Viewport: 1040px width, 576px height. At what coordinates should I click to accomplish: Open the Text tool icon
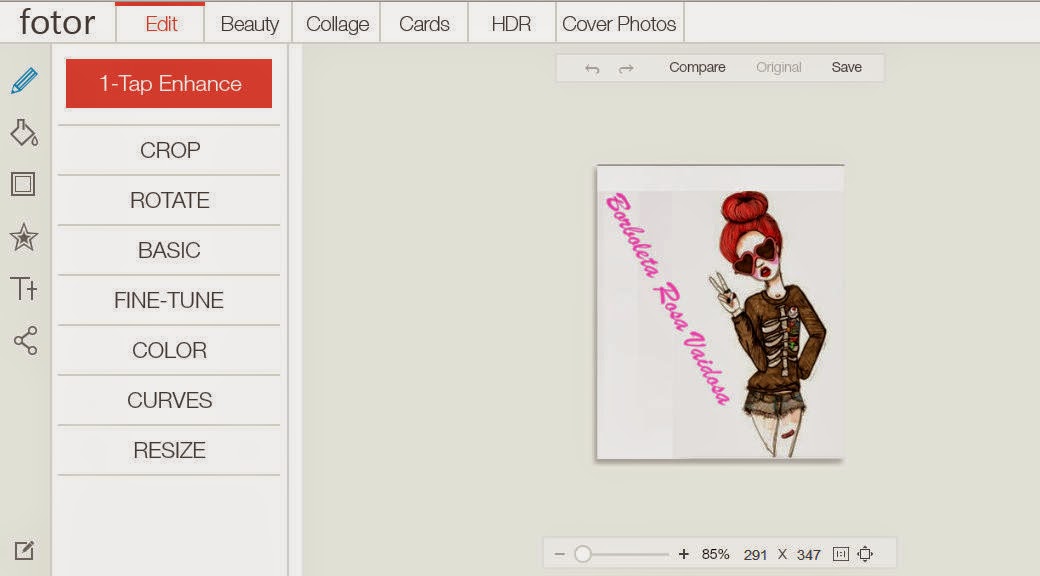tap(24, 289)
